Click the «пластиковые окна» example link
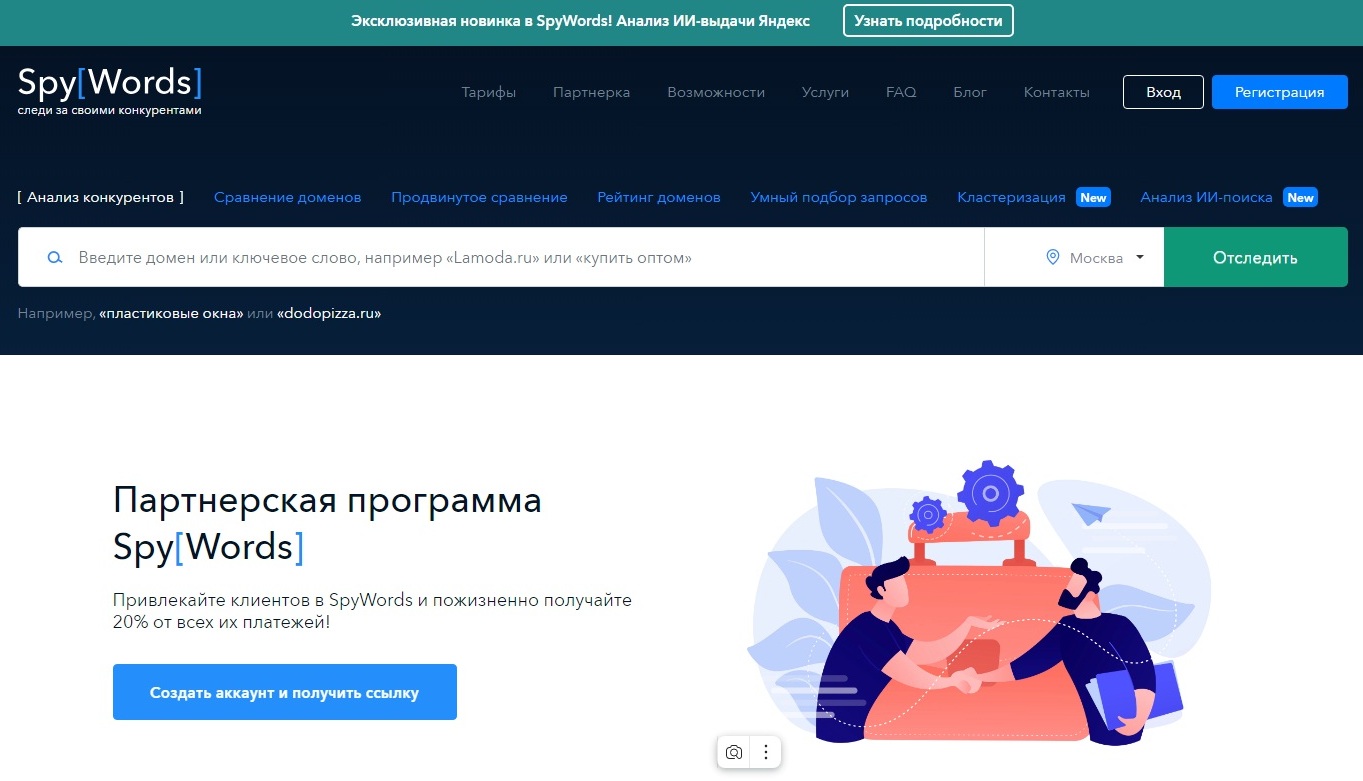This screenshot has height=781, width=1363. (x=172, y=313)
